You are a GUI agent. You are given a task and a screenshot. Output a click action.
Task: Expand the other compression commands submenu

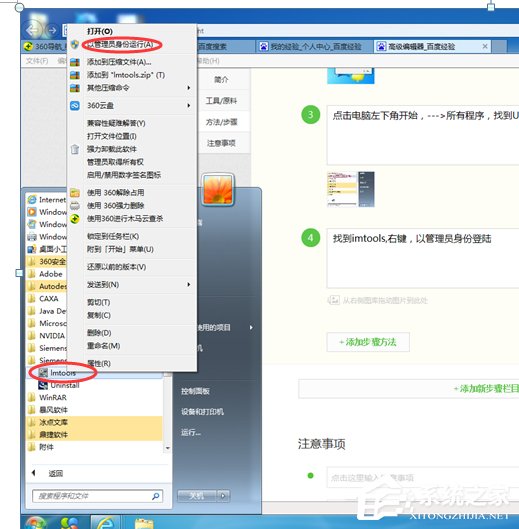point(189,88)
